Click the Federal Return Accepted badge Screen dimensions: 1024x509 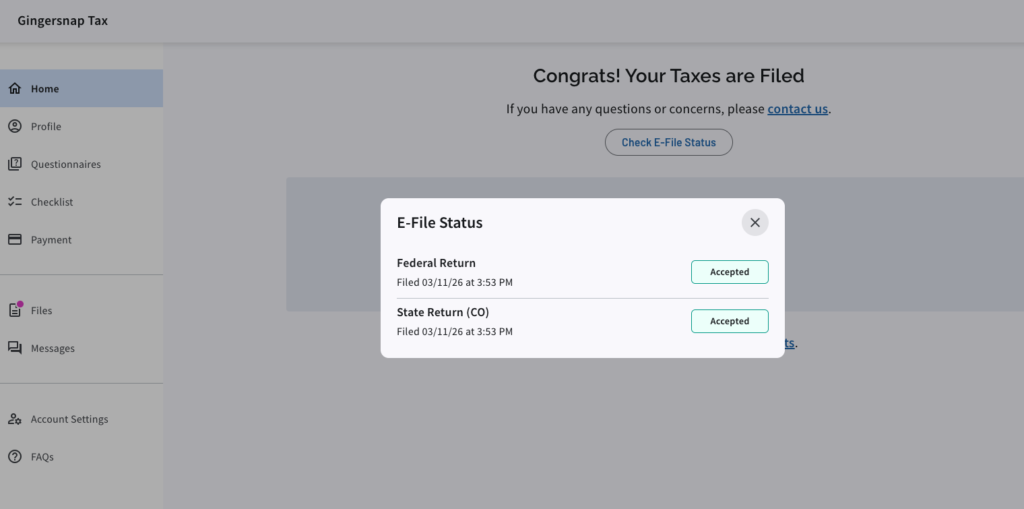(x=729, y=272)
